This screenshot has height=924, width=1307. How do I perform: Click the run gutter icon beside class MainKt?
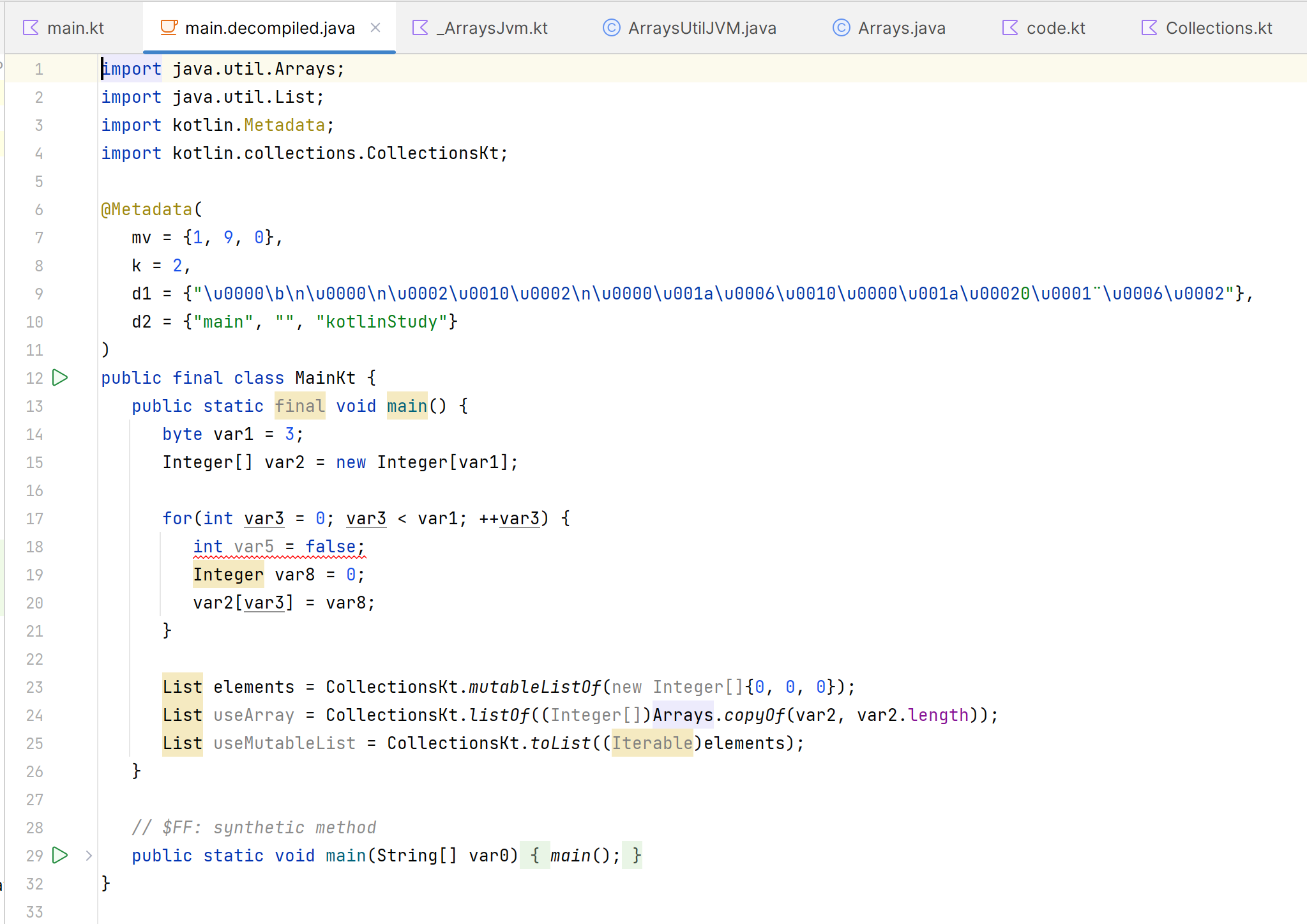pyautogui.click(x=60, y=378)
